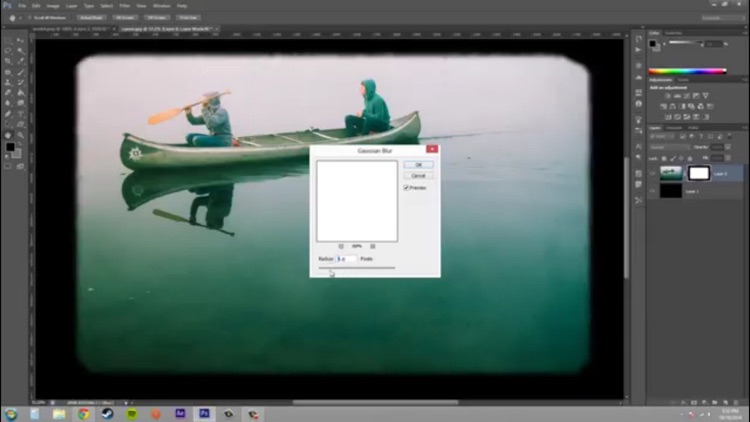The width and height of the screenshot is (750, 422).
Task: Open the Adjustments panel menu
Action: (x=745, y=80)
